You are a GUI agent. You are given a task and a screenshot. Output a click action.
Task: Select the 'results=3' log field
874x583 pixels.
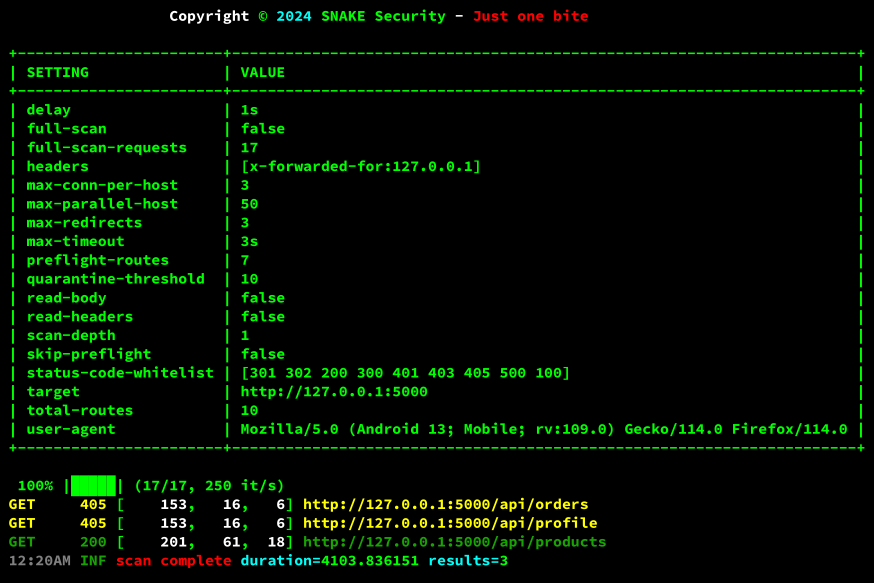(x=468, y=561)
